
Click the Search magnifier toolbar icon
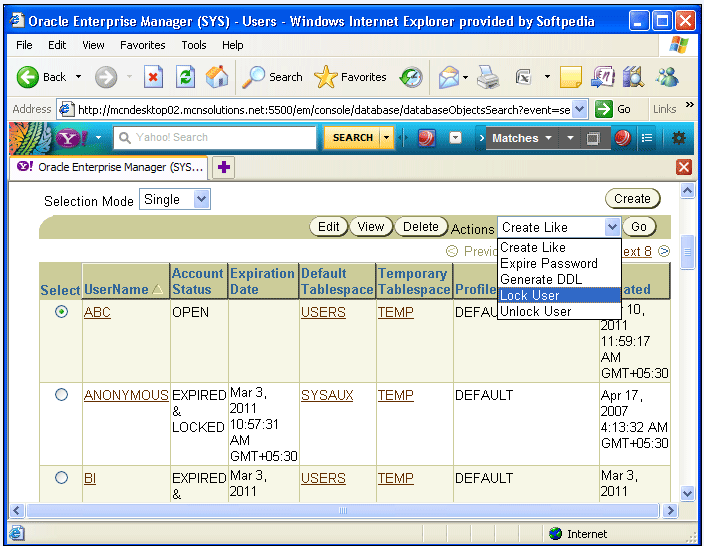click(x=254, y=77)
